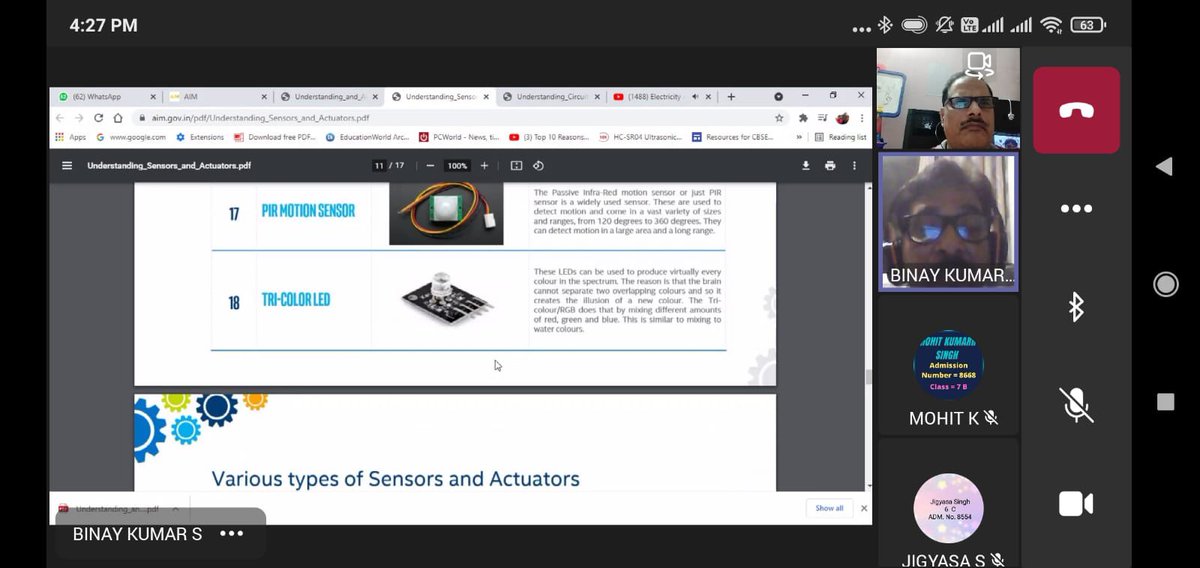The width and height of the screenshot is (1200, 568).
Task: Reload the page in Chrome
Action: [98, 118]
